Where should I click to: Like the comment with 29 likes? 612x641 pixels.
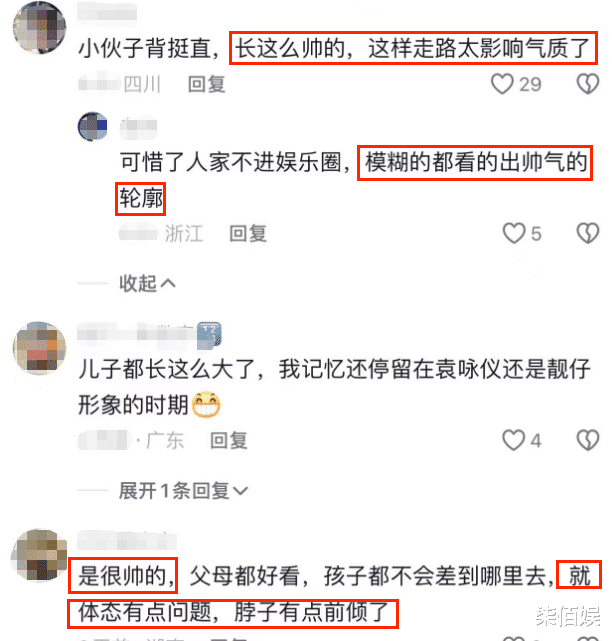[502, 84]
